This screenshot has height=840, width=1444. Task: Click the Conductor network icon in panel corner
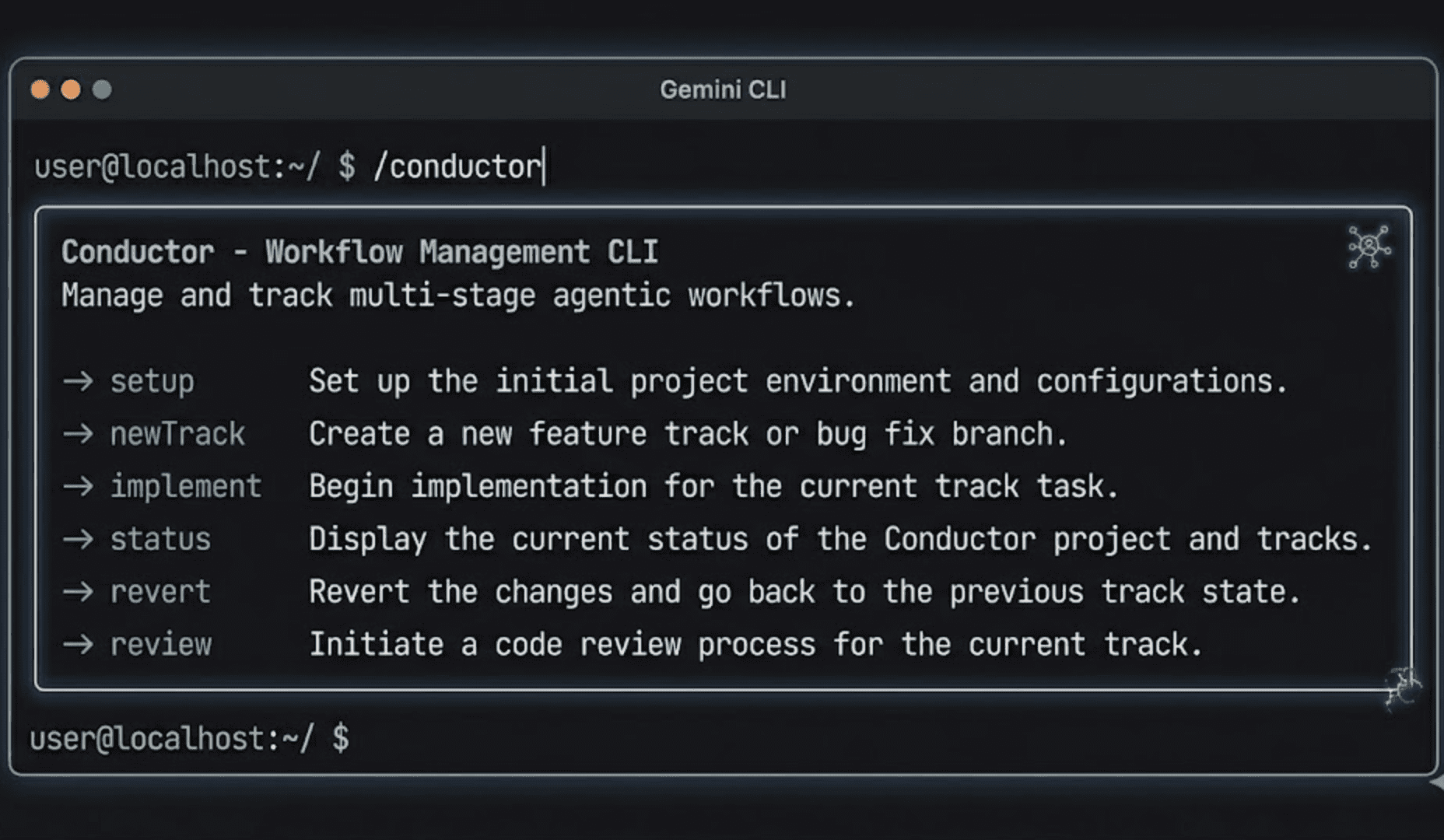coord(1369,247)
